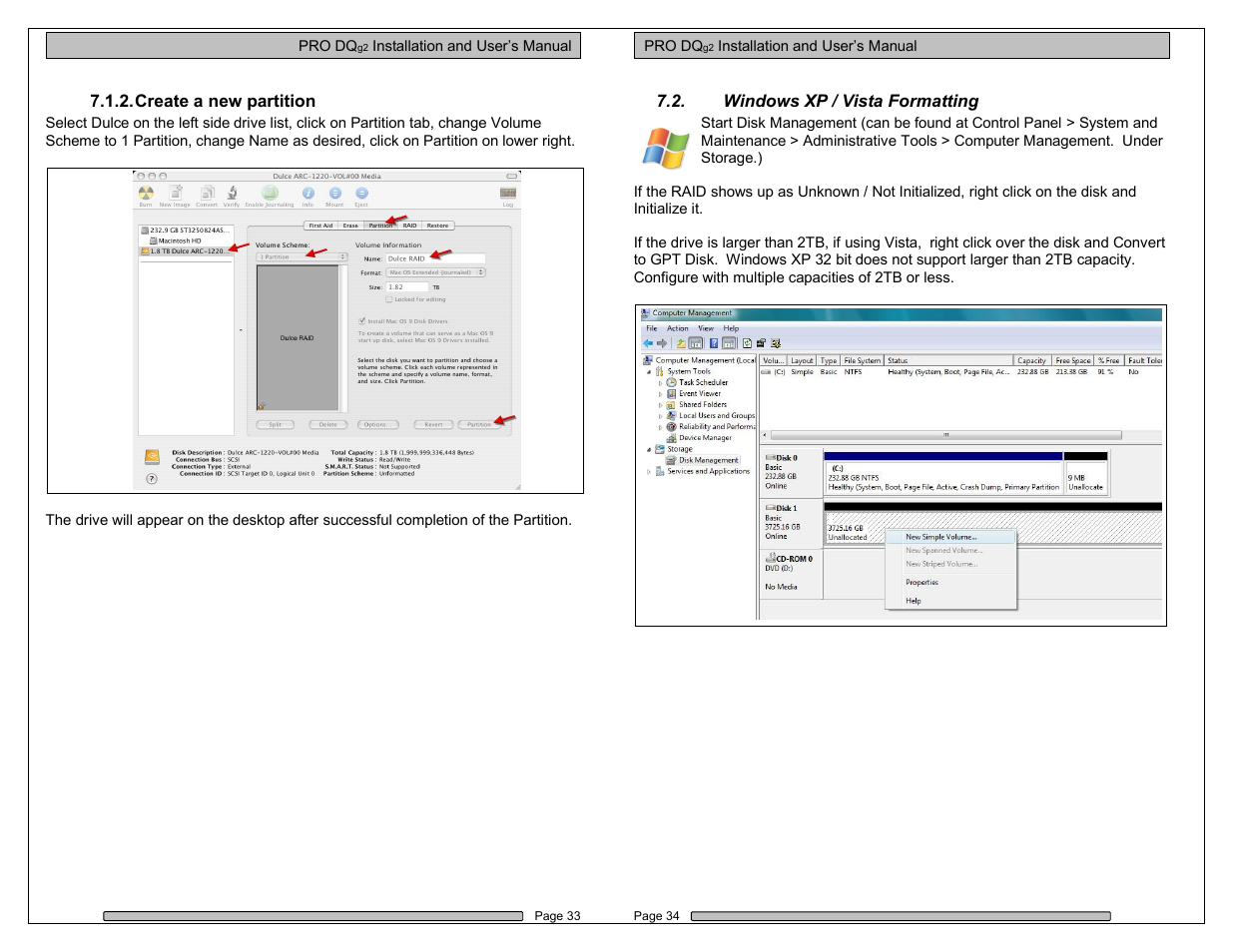Screen dimensions: 1233x952
Task: Click the Burn icon in Disk Utility toolbar
Action: (146, 193)
